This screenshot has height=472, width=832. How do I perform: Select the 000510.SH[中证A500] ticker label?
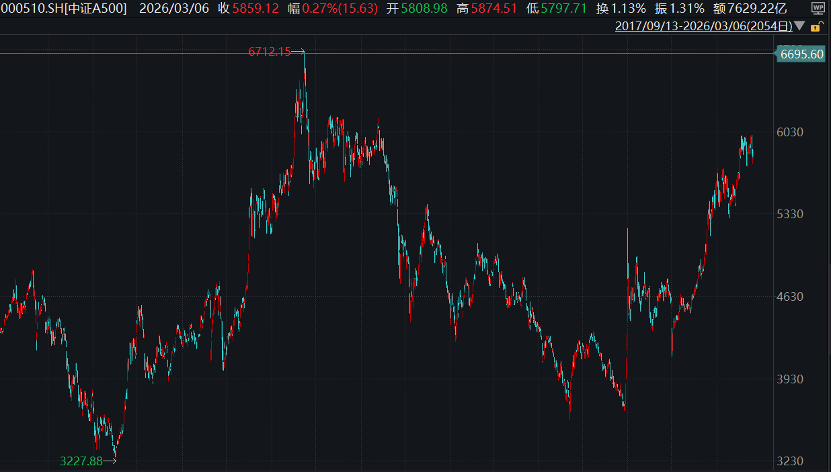pyautogui.click(x=64, y=8)
